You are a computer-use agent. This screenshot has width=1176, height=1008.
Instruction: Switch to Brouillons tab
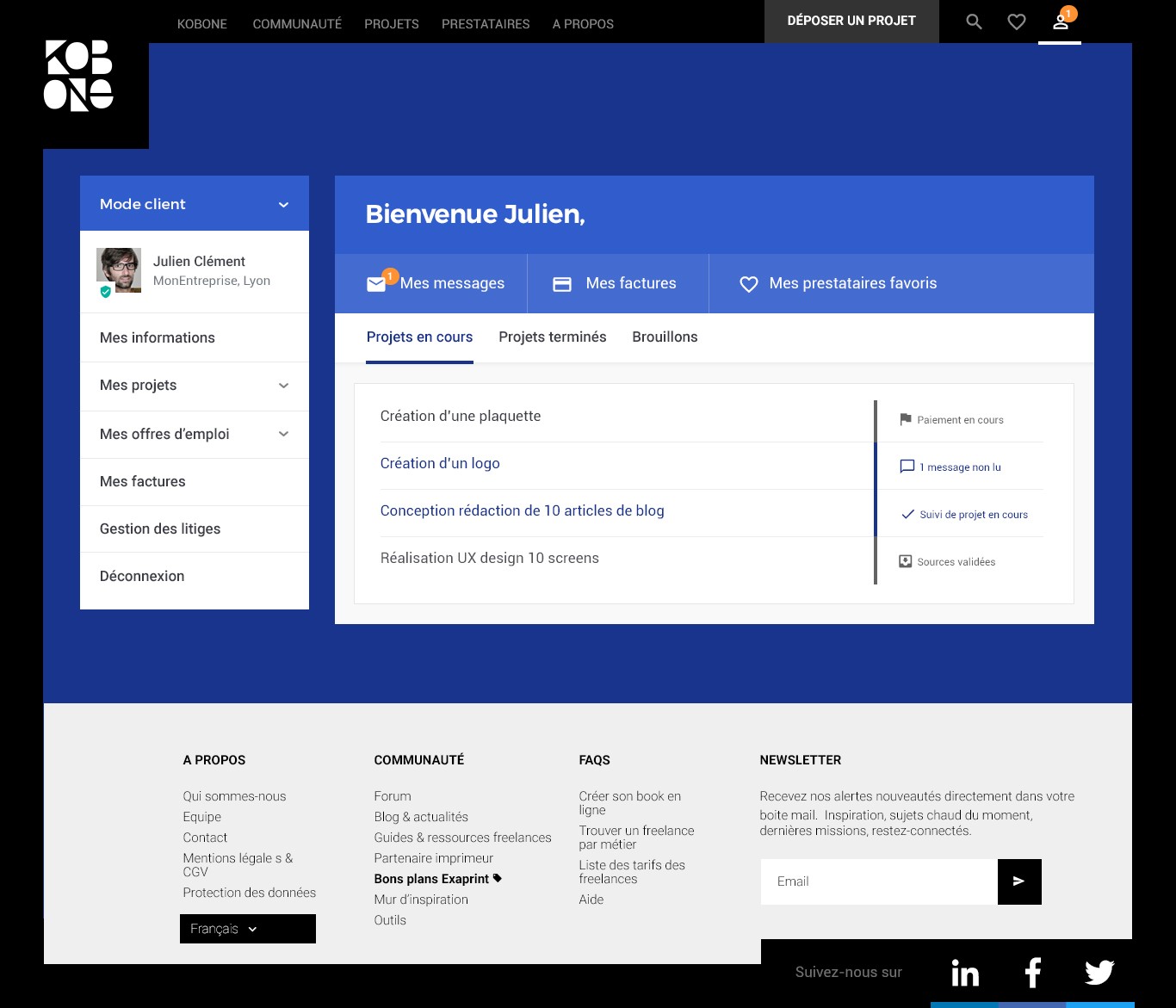point(665,337)
